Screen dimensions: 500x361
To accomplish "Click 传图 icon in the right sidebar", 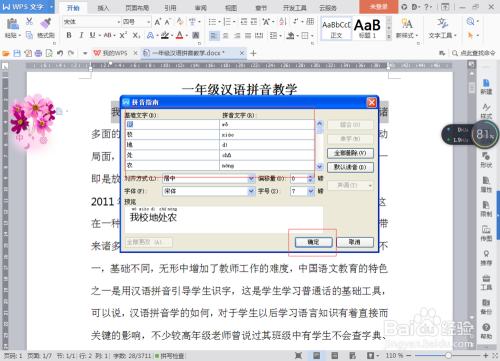I will pyautogui.click(x=486, y=234).
